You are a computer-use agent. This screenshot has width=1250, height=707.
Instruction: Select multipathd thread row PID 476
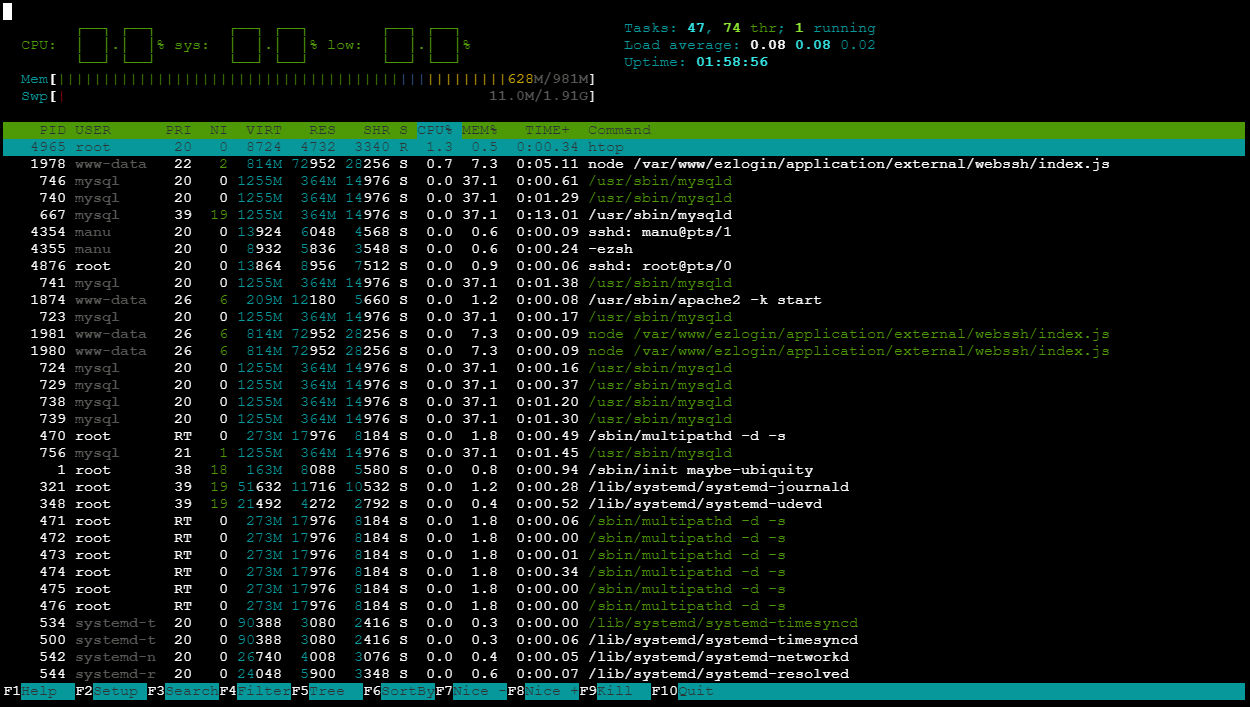click(x=624, y=606)
